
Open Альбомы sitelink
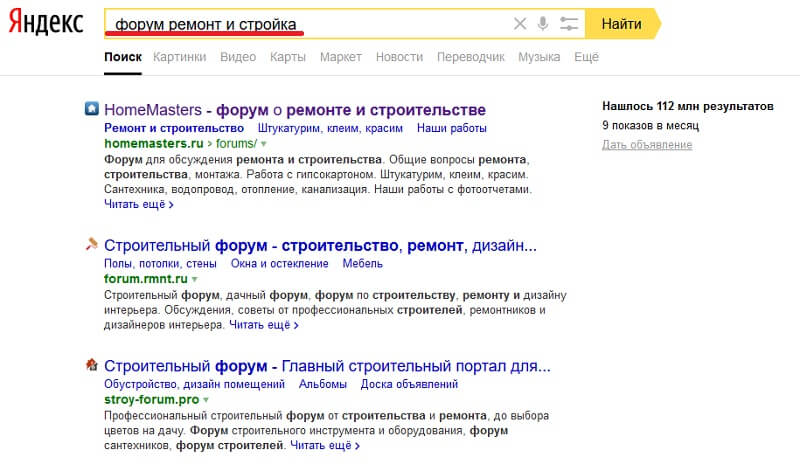pyautogui.click(x=322, y=384)
